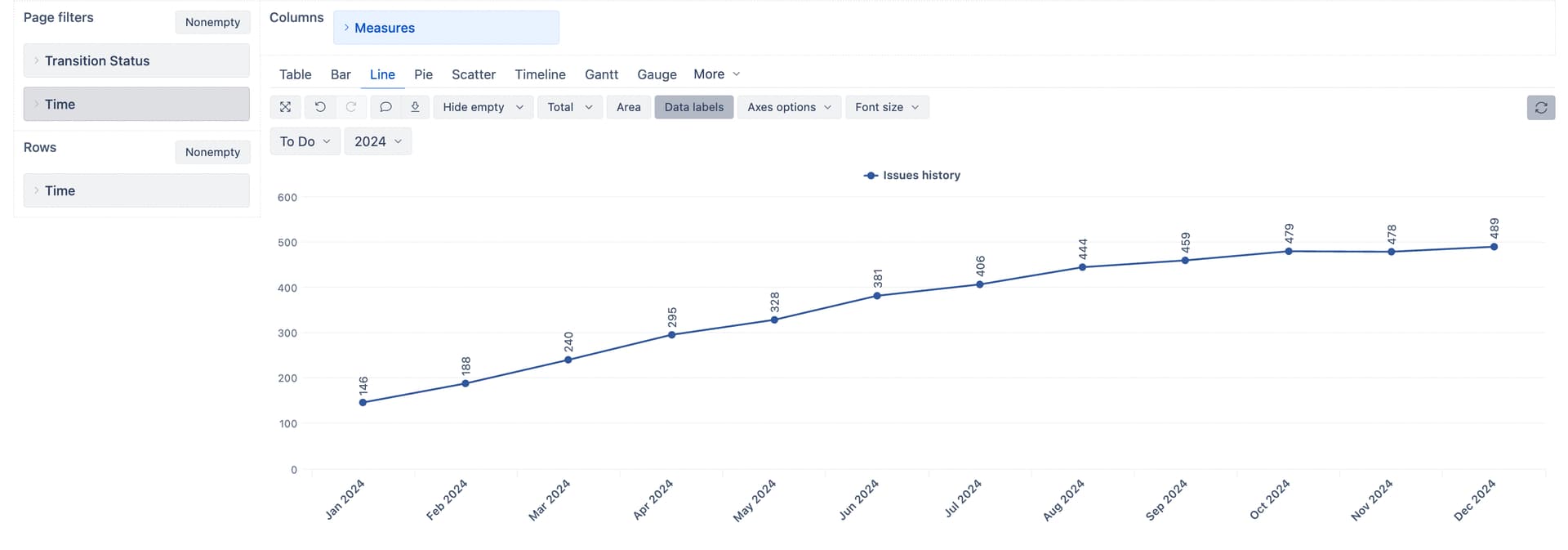
Task: Click the Transition Status page filter
Action: point(136,60)
